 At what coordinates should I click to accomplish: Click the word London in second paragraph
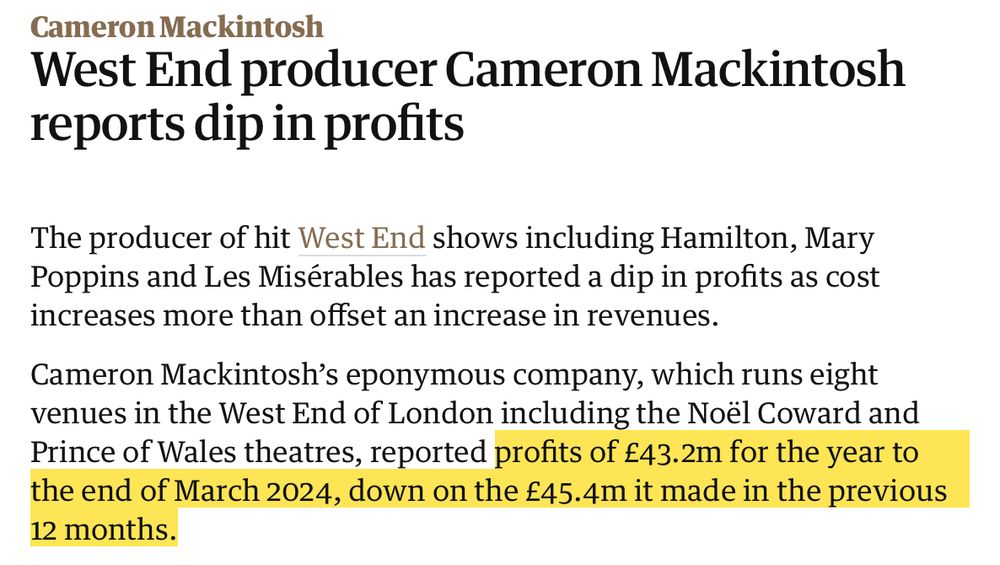tap(441, 413)
